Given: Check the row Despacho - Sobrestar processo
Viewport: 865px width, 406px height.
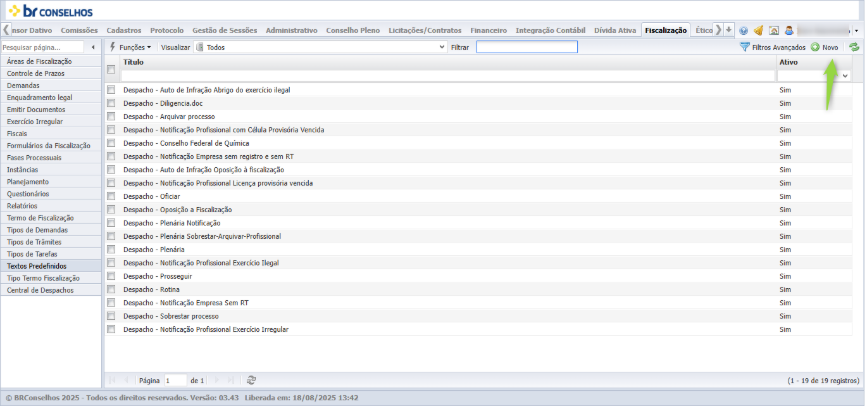Looking at the screenshot, I should click(x=111, y=316).
